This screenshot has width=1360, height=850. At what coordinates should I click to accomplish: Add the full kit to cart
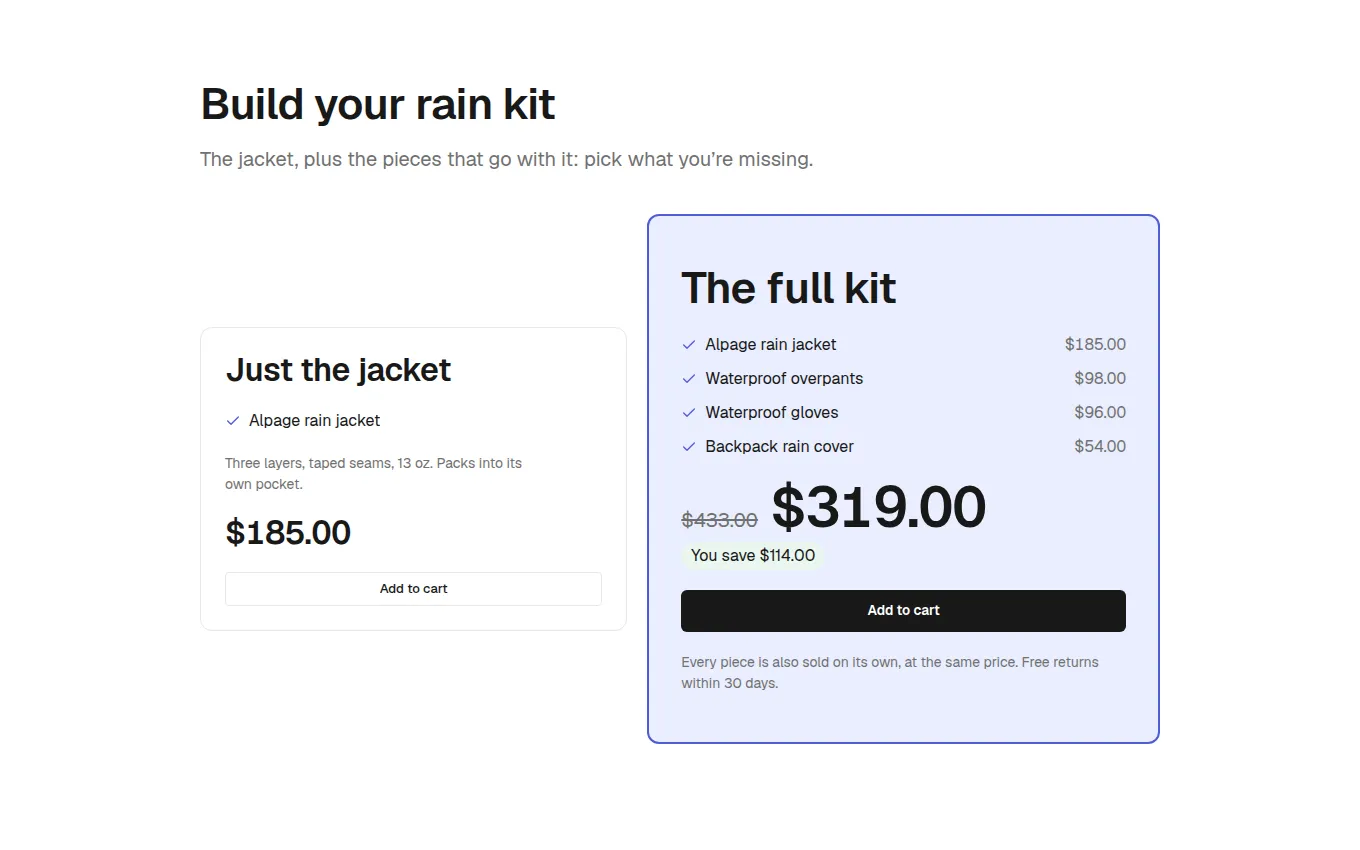[903, 611]
